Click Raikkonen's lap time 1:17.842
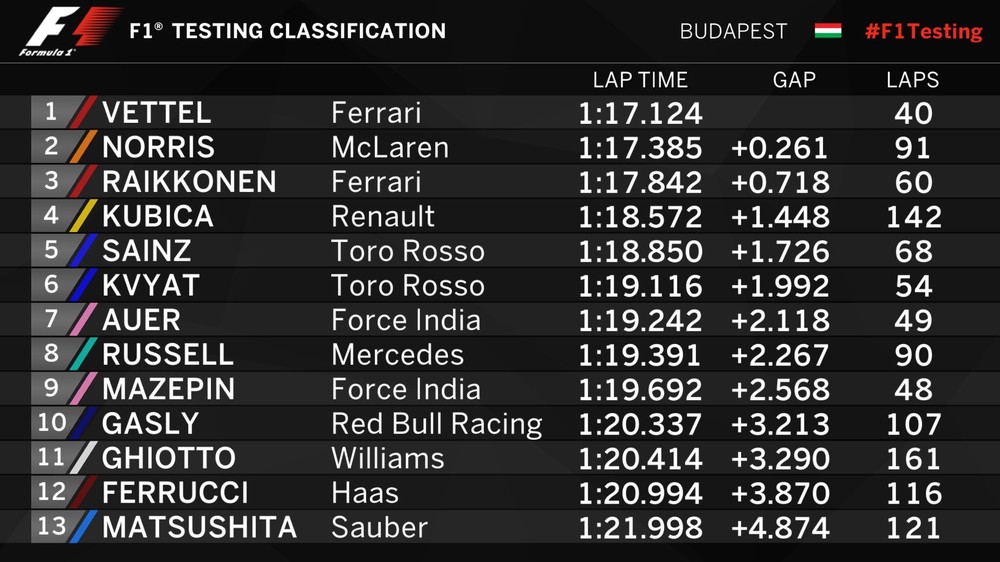1000x562 pixels. 640,182
